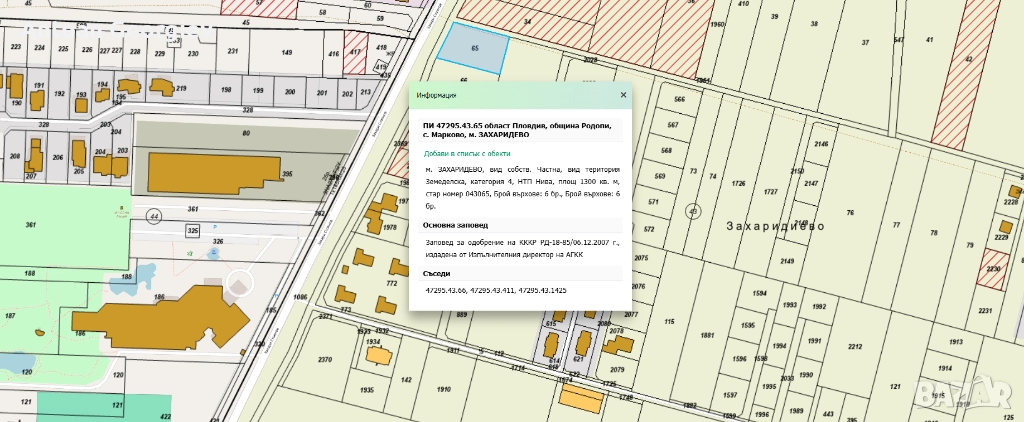Click the boxed 325 map marker
This screenshot has width=1024, height=422.
(x=192, y=230)
